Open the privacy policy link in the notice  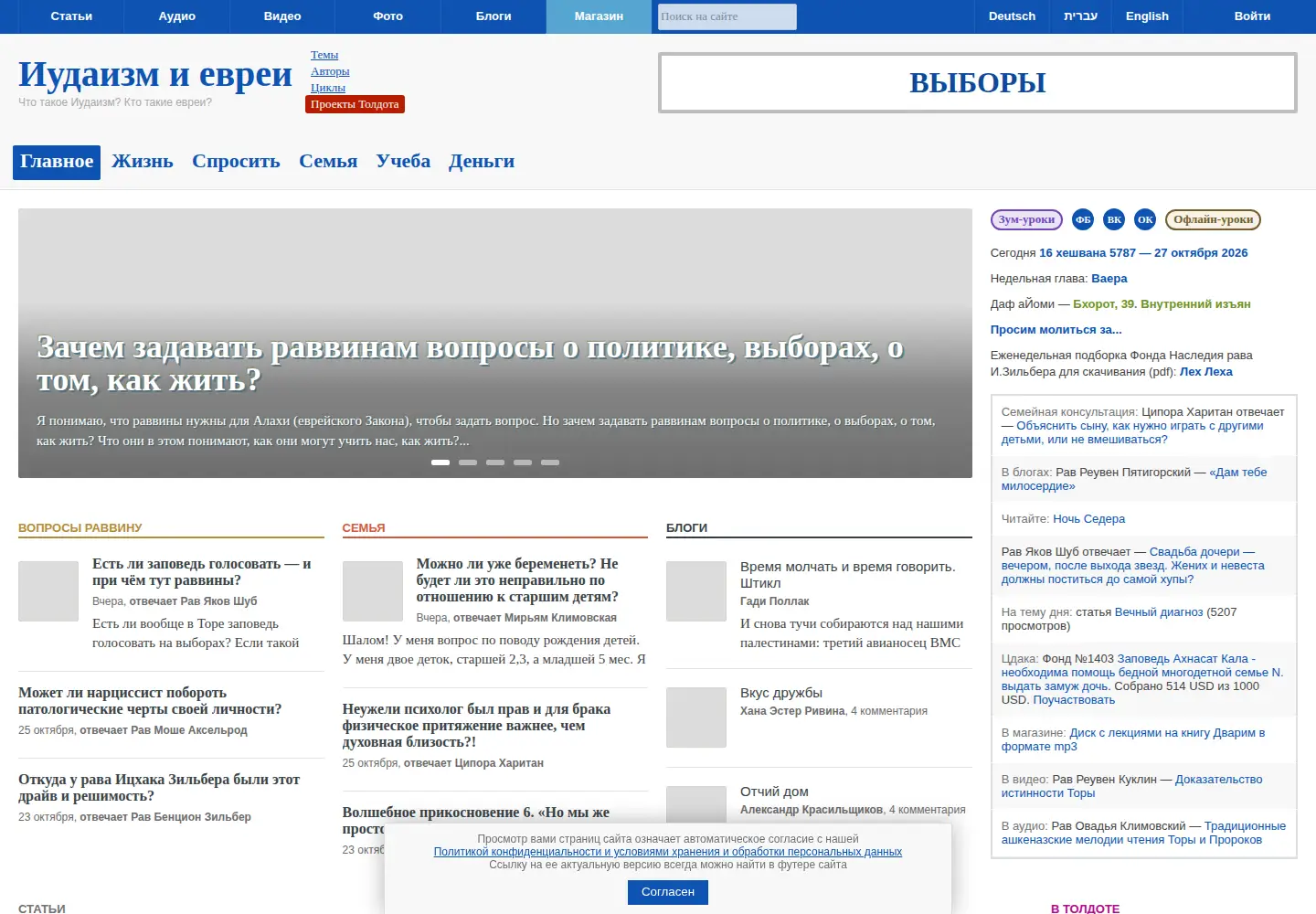tap(668, 852)
